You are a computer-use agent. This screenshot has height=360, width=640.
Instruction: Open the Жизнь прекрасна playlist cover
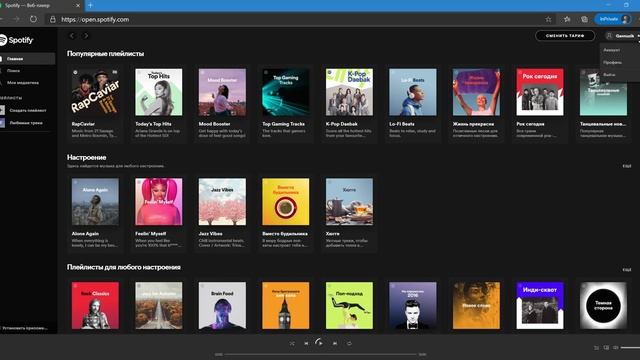coord(476,92)
